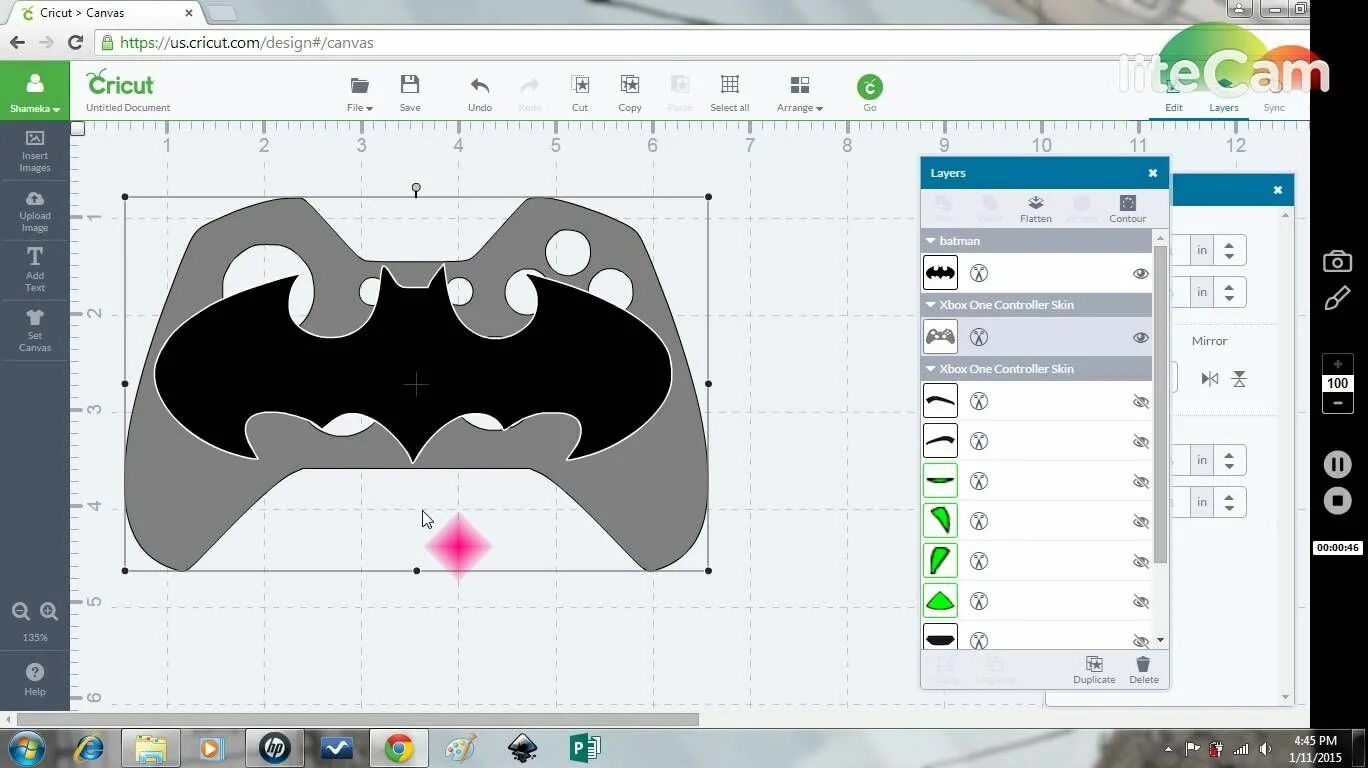Screen dimensions: 1368x768
Task: Show the upright green wedge layer
Action: (x=1140, y=561)
